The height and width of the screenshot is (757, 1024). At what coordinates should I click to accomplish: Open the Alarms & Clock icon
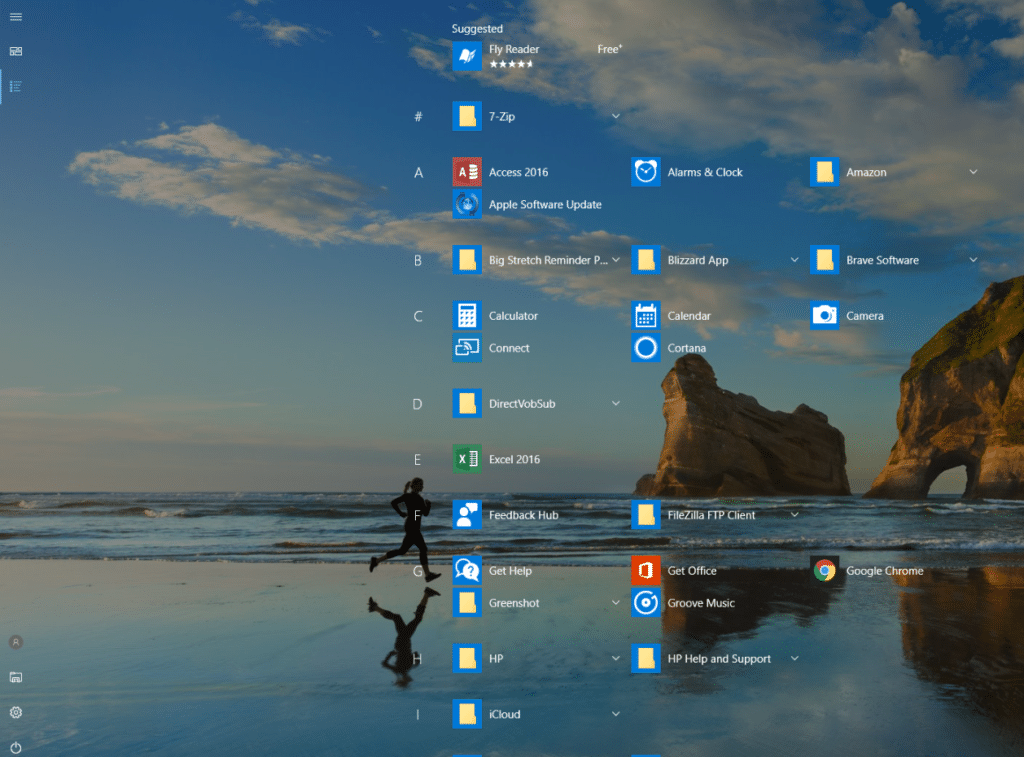646,172
